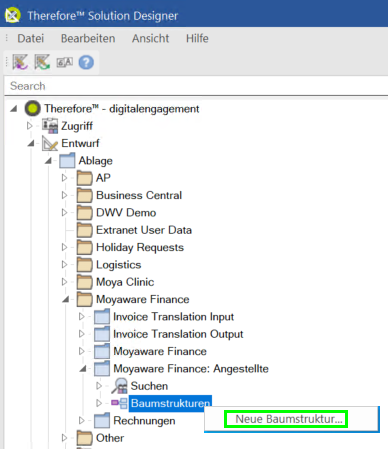Viewport: 388px width, 449px height.
Task: Choose Neue Baumstruktur... from context menu
Action: point(289,419)
